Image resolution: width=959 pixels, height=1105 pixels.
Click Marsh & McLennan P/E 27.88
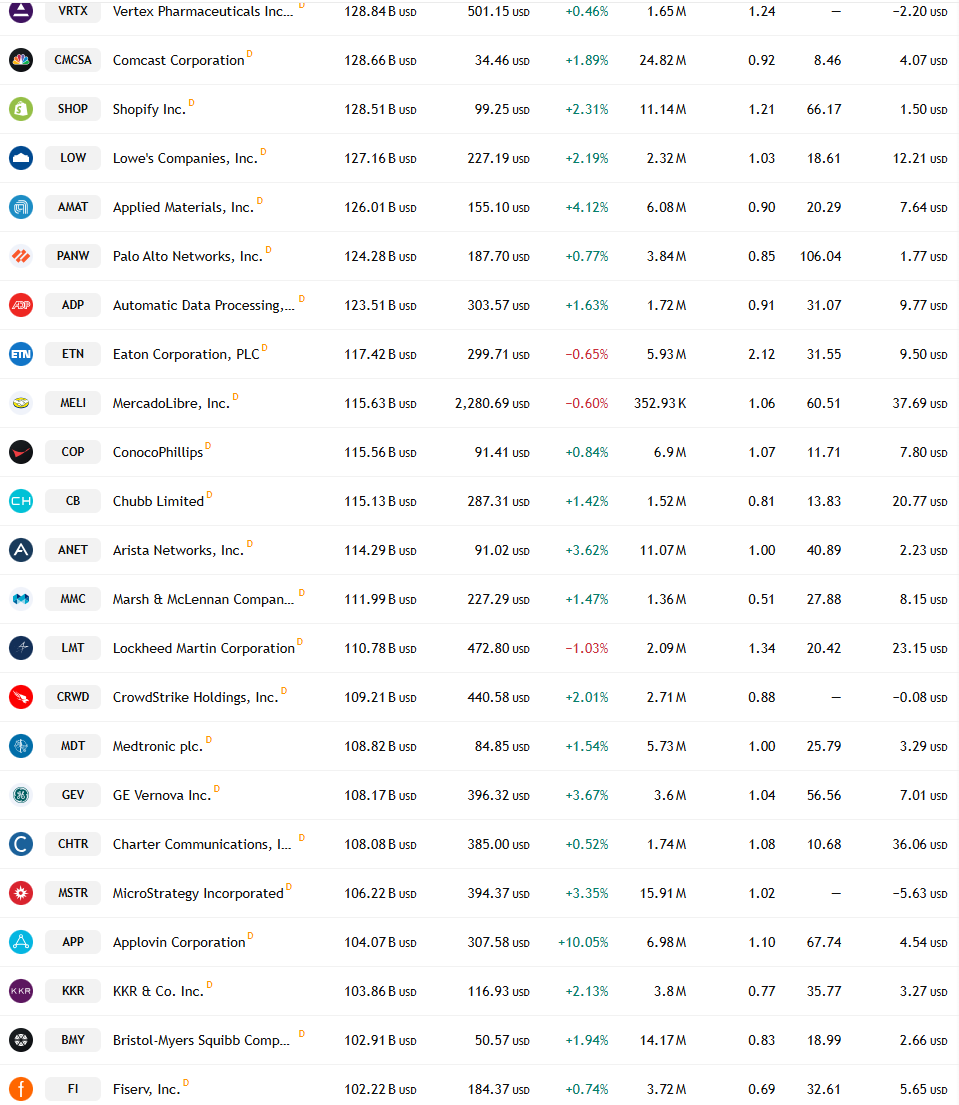824,599
